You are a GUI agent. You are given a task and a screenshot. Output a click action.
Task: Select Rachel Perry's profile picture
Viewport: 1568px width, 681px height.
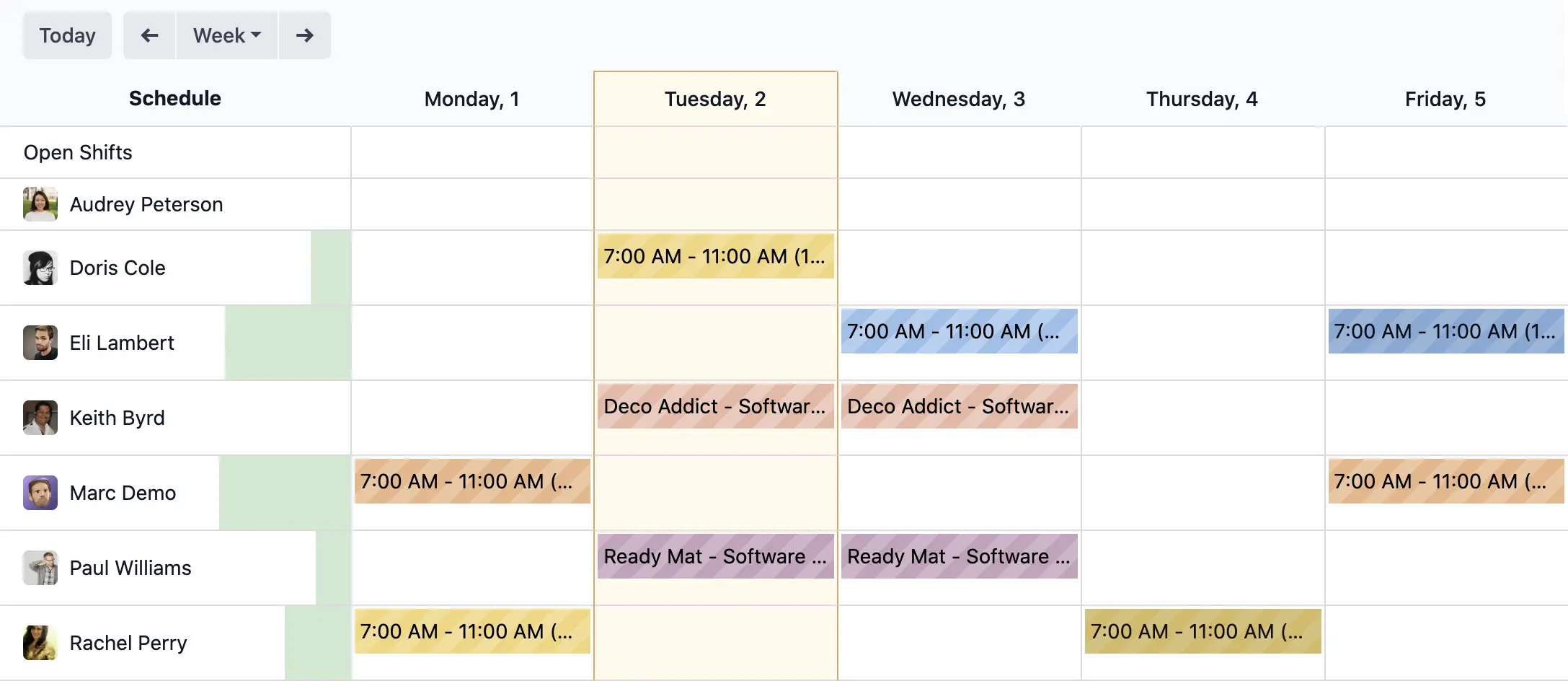[x=40, y=643]
